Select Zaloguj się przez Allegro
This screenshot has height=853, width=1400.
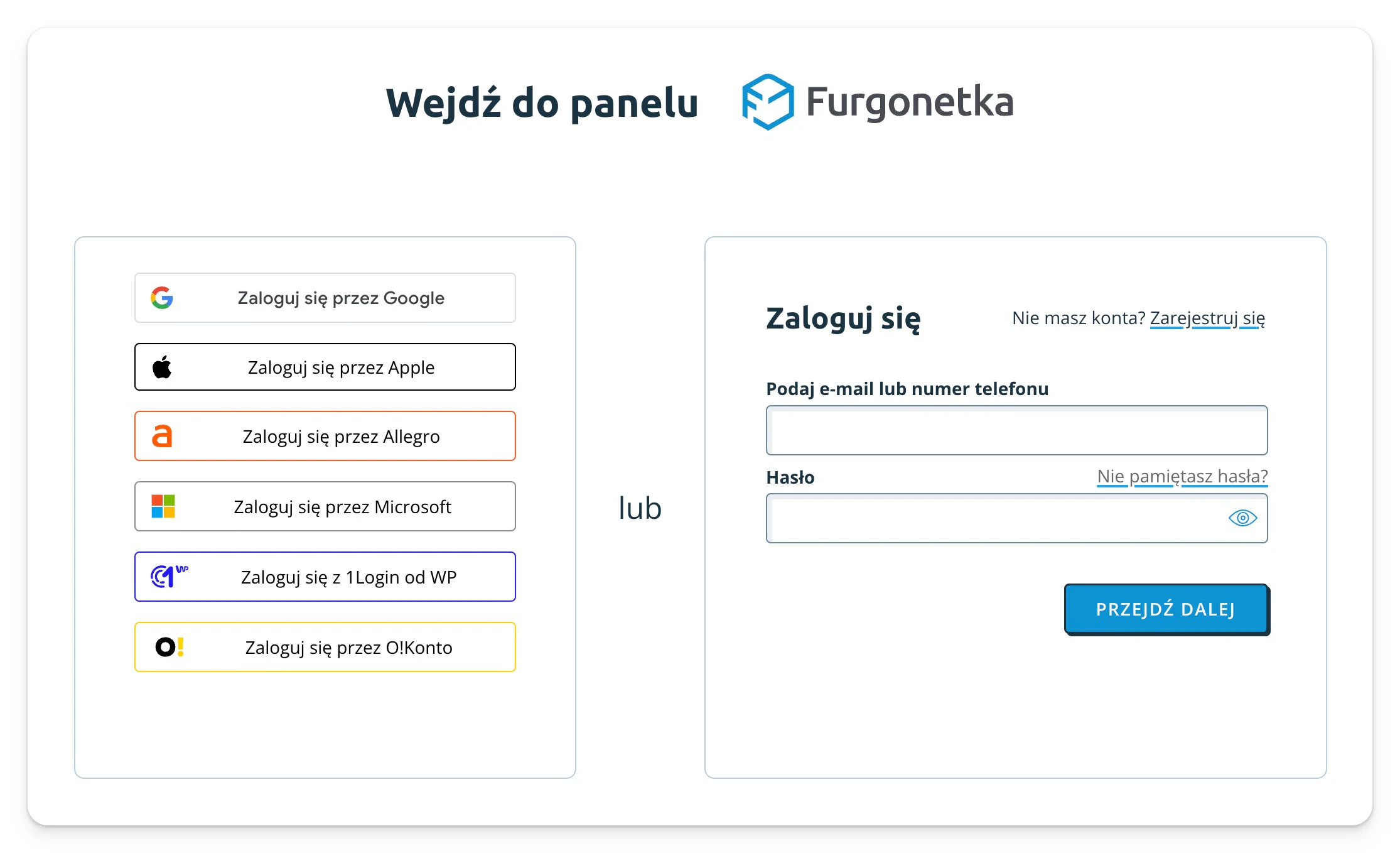click(x=325, y=436)
